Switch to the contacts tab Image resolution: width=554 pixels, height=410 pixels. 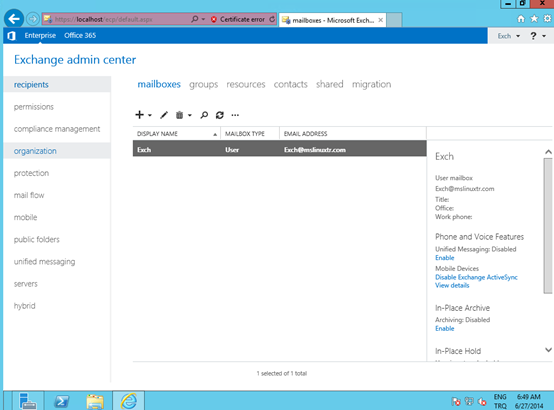[x=290, y=84]
